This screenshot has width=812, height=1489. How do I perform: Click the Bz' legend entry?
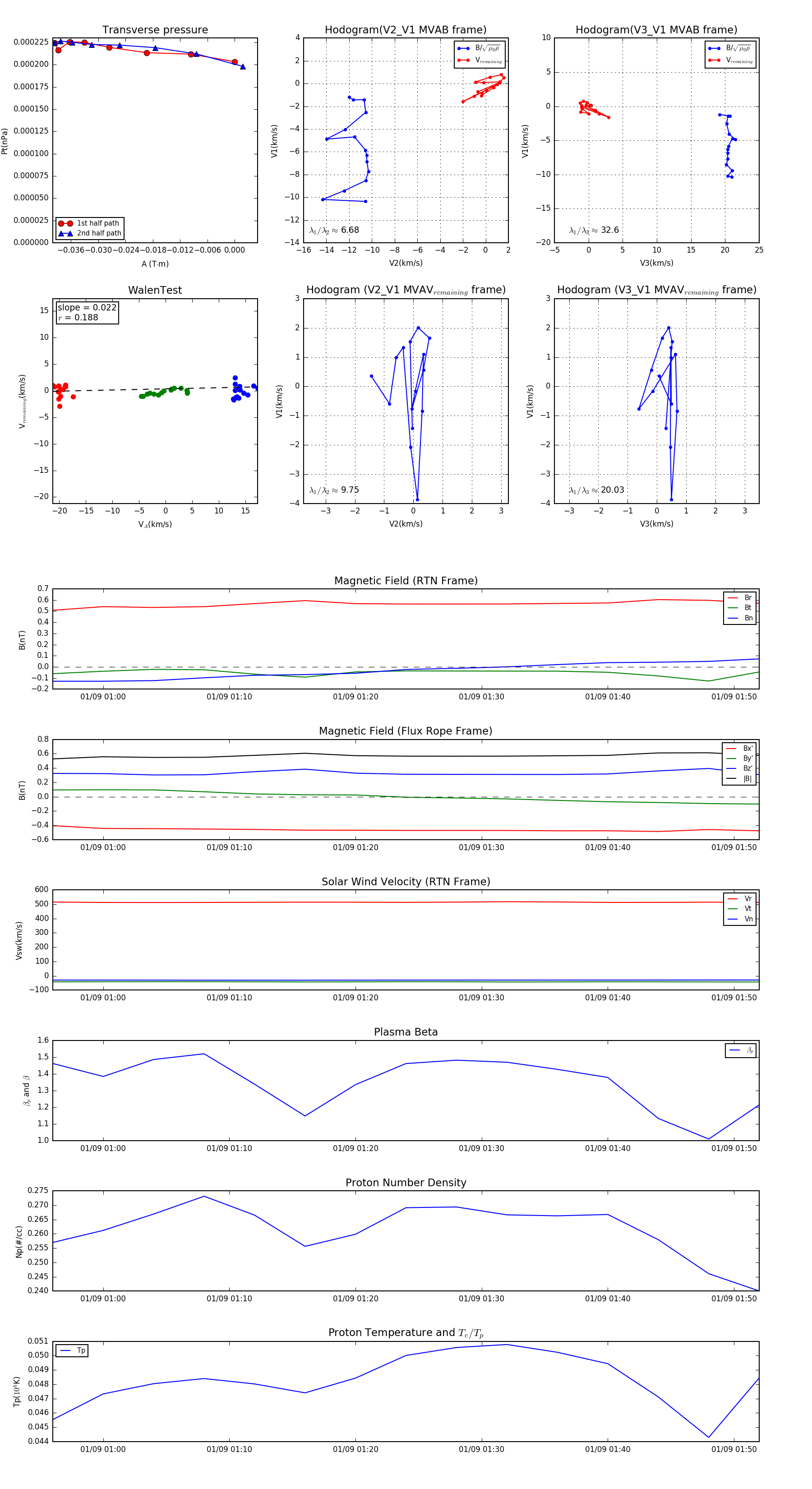pos(740,768)
